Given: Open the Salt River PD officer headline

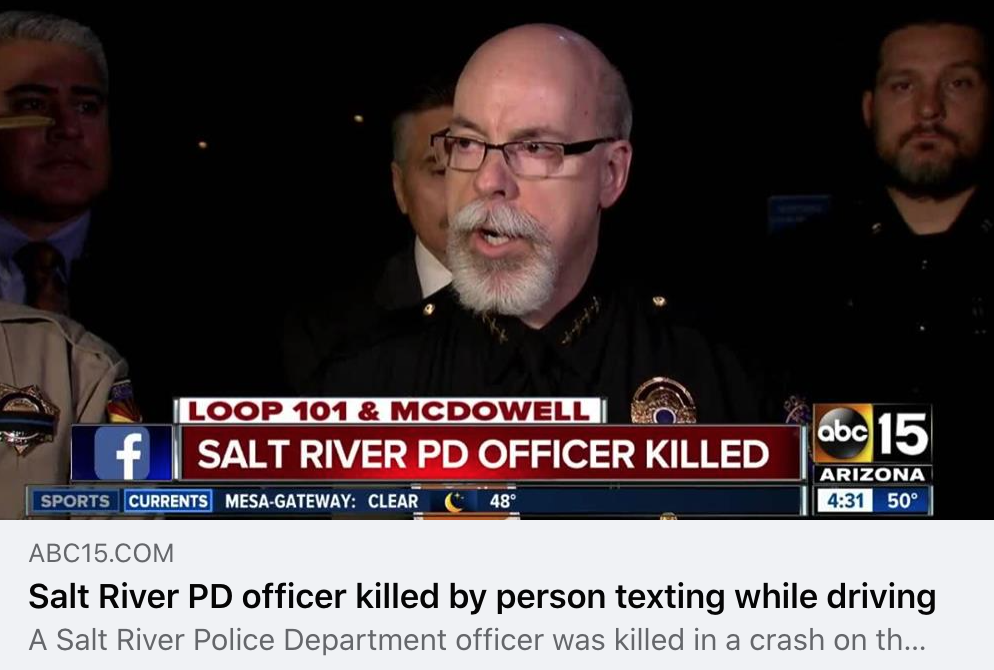Looking at the screenshot, I should 482,596.
